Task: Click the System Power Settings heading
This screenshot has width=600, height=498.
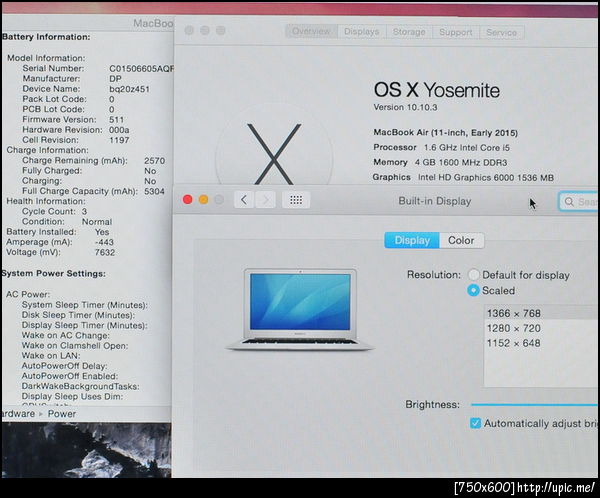Action: 54,274
